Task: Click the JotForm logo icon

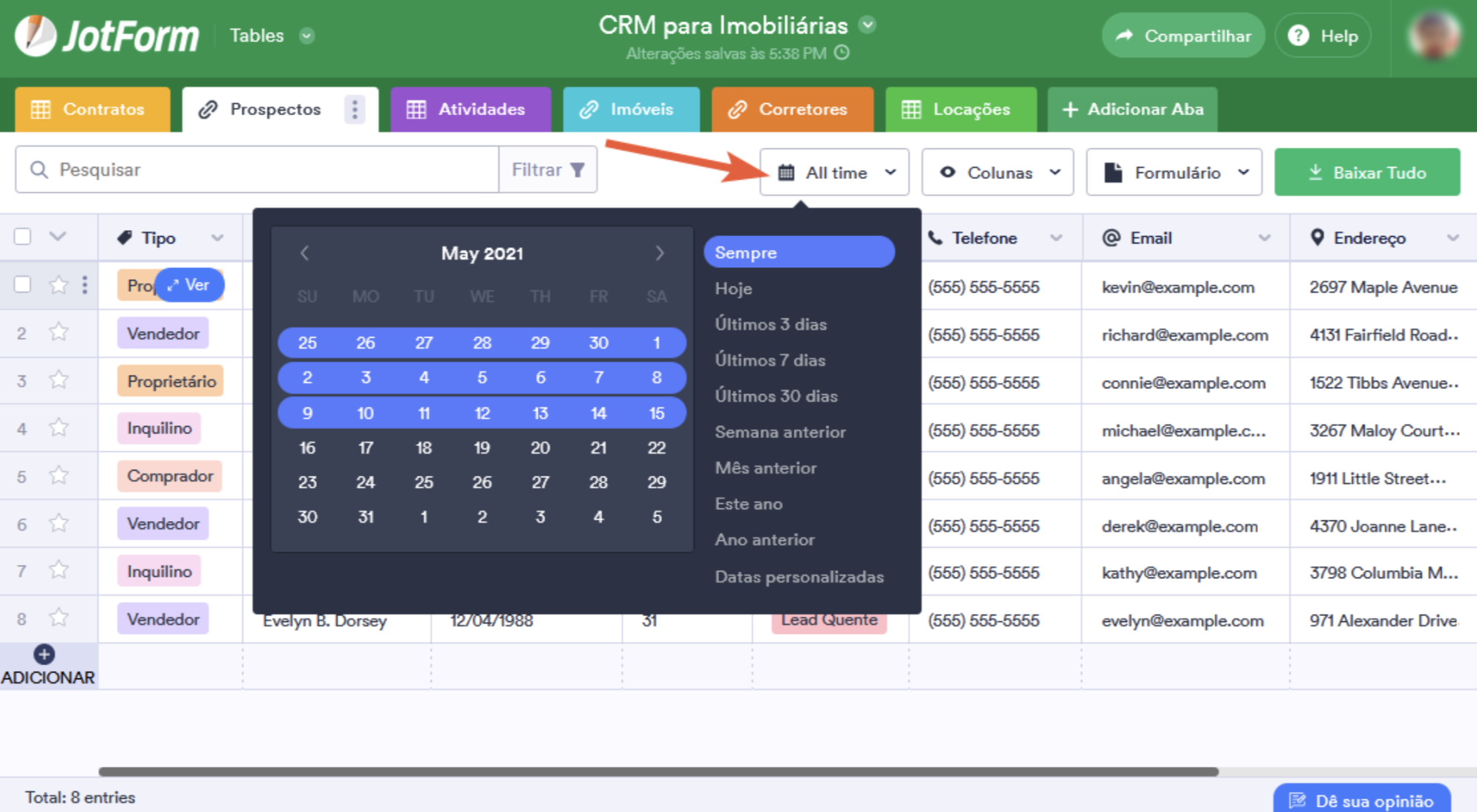Action: pyautogui.click(x=36, y=35)
